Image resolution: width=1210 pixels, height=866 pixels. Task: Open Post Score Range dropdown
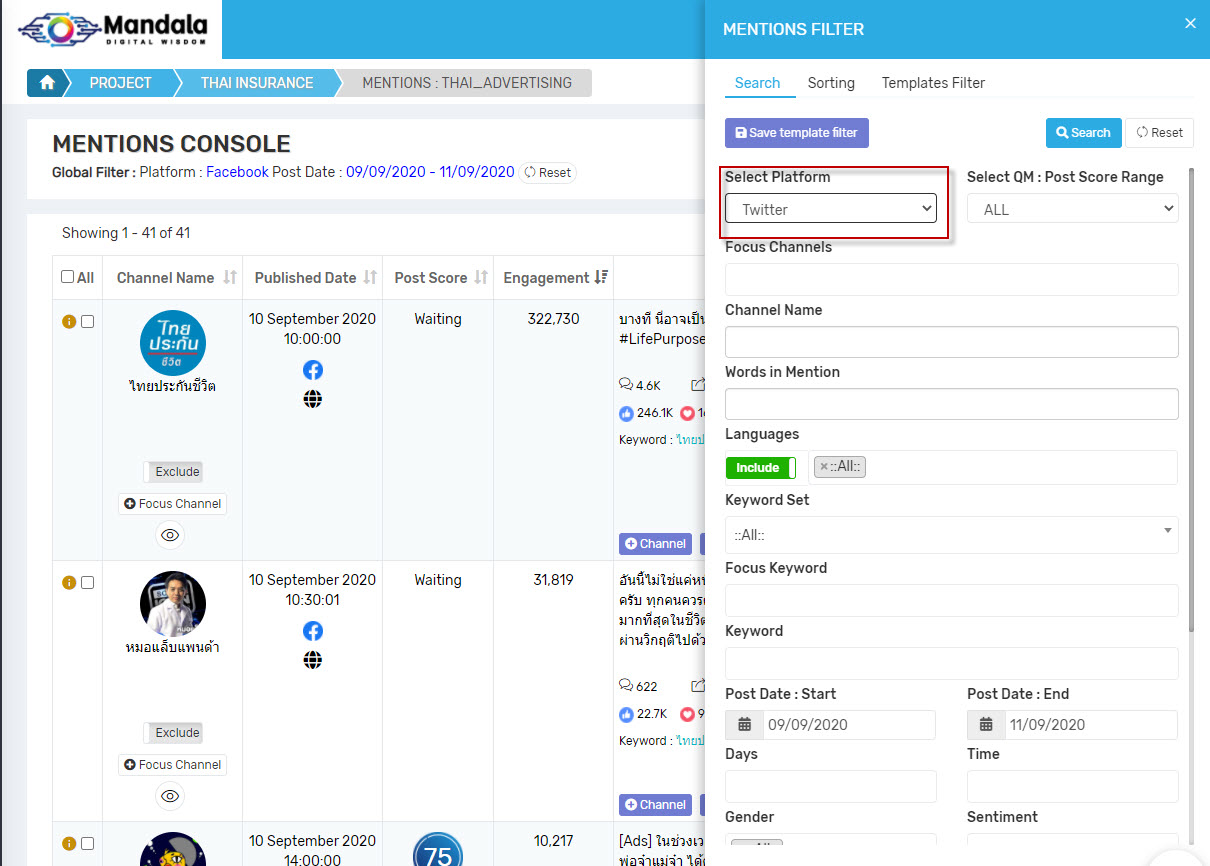pyautogui.click(x=1072, y=209)
